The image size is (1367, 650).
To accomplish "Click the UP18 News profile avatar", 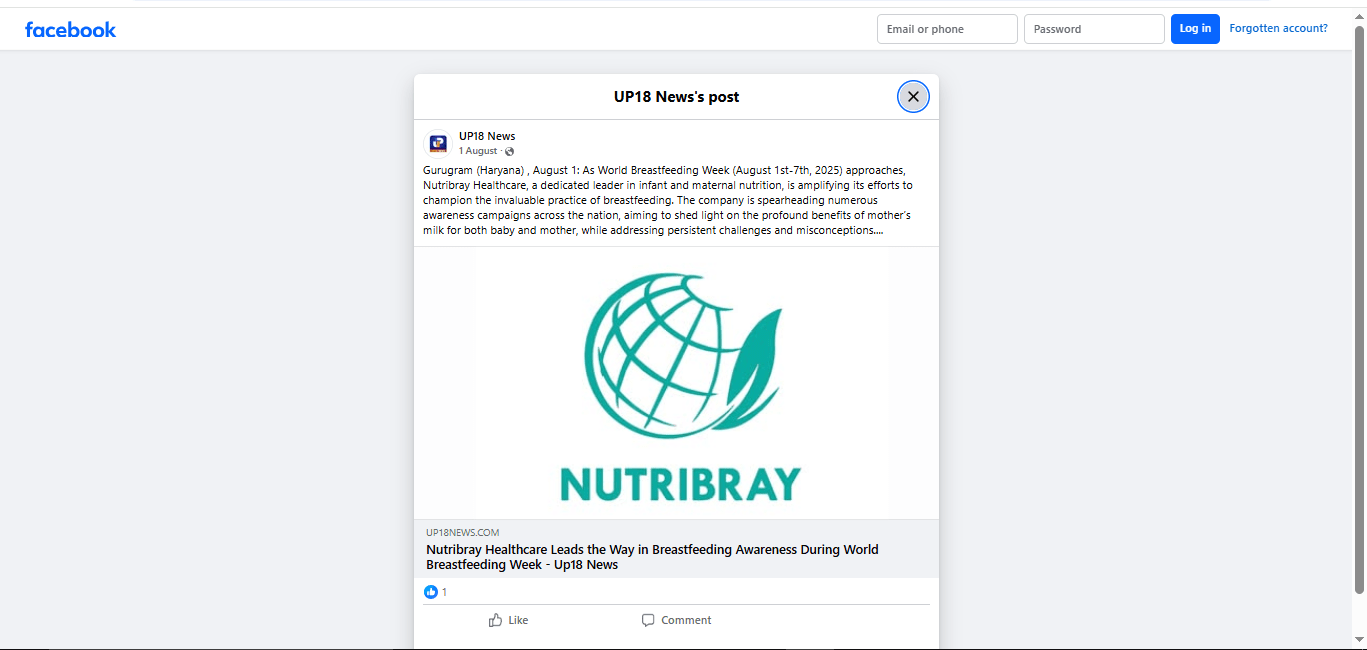I will click(x=437, y=143).
